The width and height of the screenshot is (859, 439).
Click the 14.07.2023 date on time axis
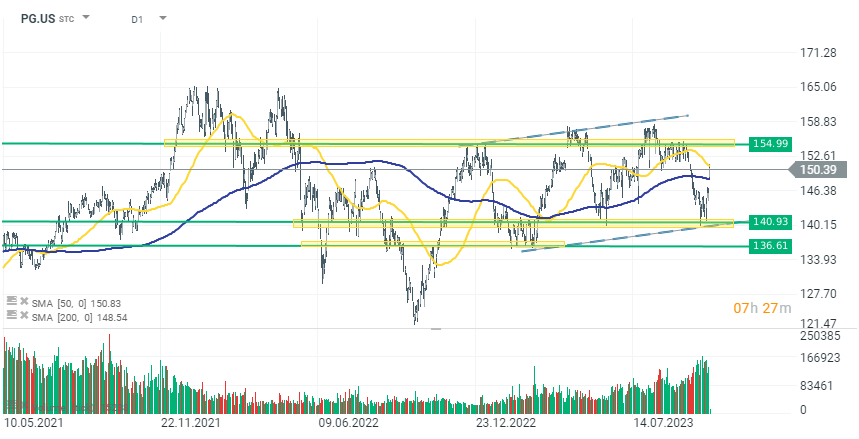664,424
